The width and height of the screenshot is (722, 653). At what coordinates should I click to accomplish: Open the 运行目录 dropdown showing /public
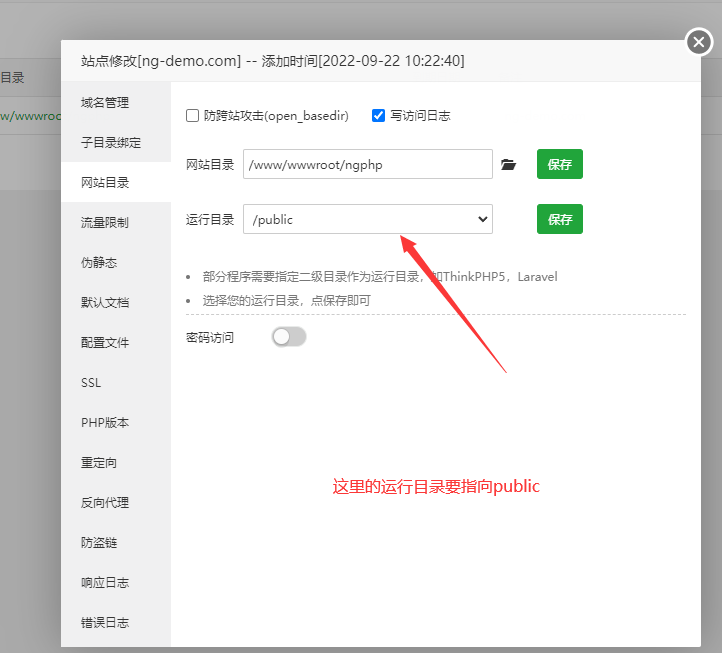click(x=367, y=220)
